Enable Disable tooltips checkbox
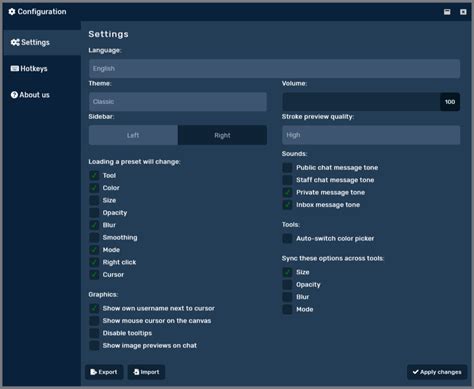 coord(94,333)
